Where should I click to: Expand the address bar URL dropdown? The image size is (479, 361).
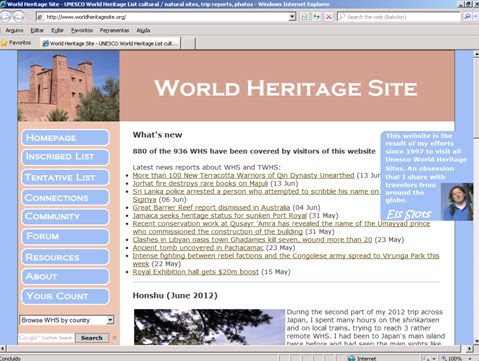point(292,17)
